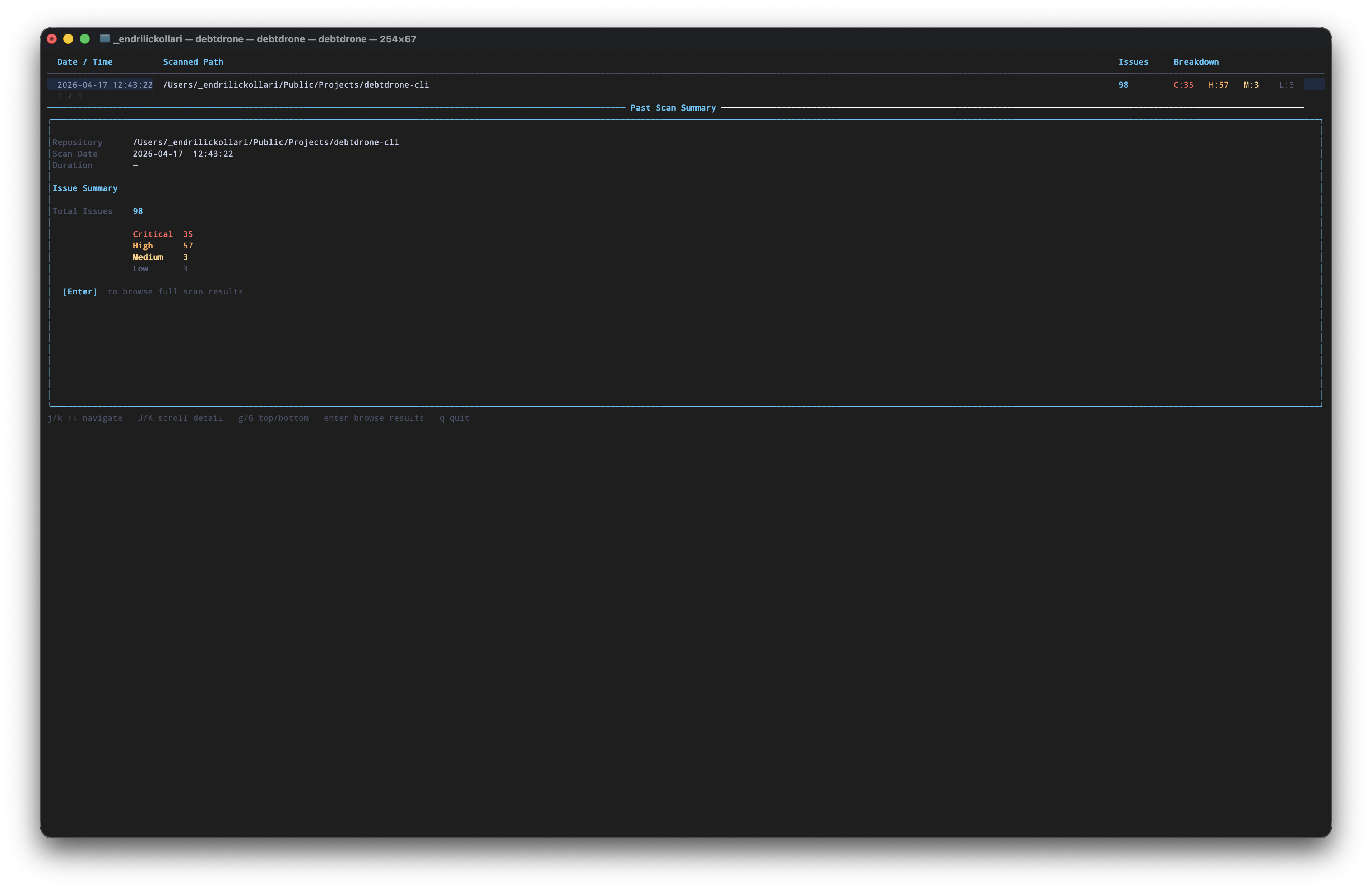Viewport: 1372px width, 891px height.
Task: Click the Total Issues 98 value
Action: point(138,211)
